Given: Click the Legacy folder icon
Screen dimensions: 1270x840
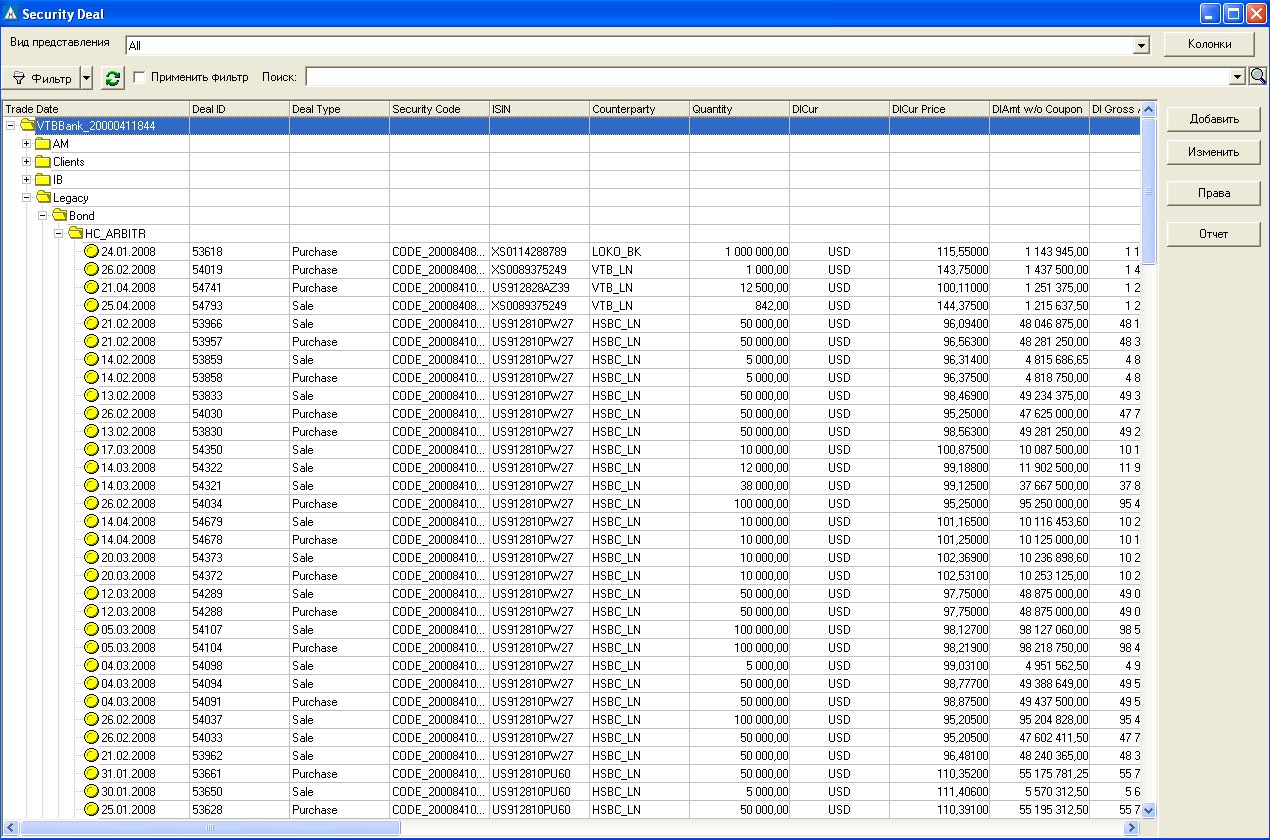Looking at the screenshot, I should point(44,198).
